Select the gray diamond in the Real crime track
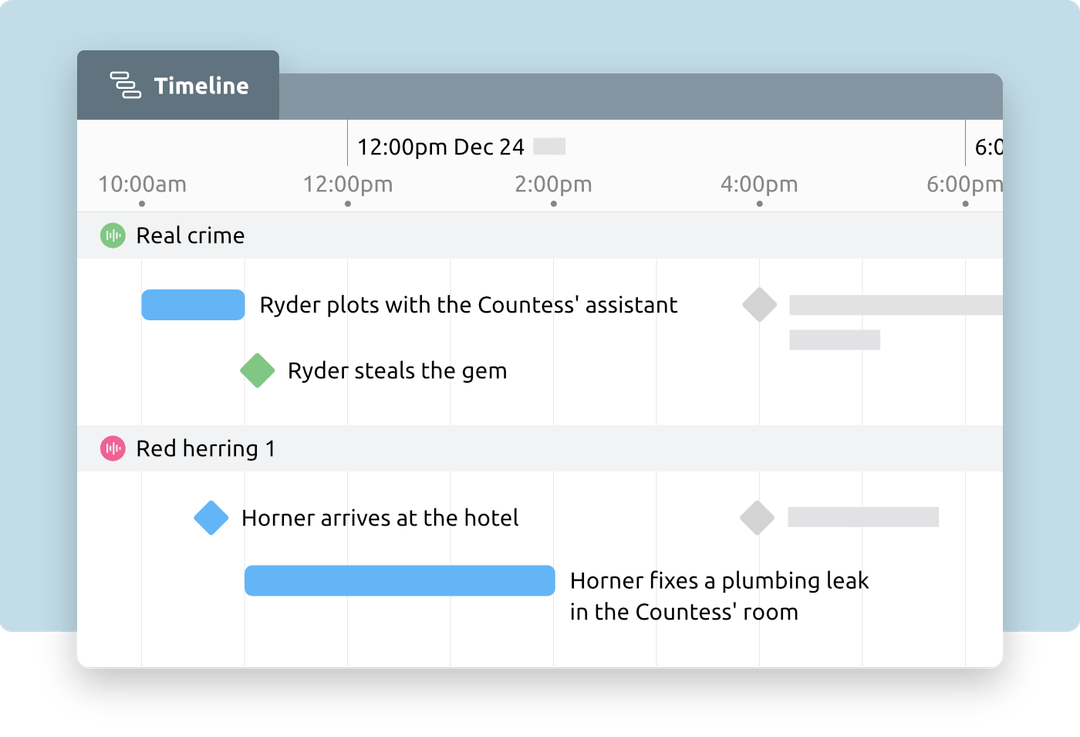The height and width of the screenshot is (737, 1080). 759,305
